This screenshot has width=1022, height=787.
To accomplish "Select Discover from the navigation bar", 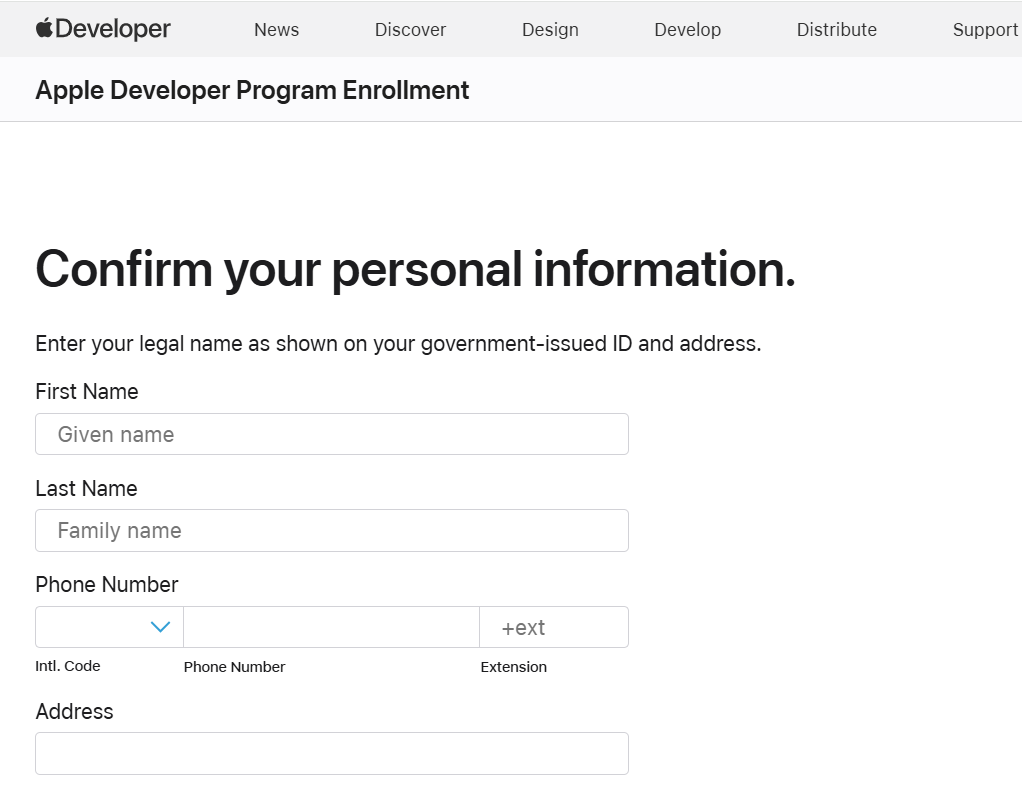I will click(410, 30).
